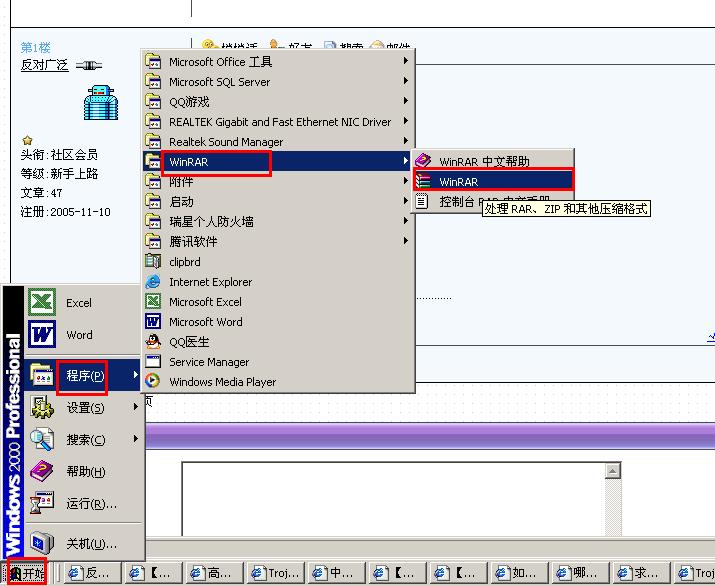Expand the 搜索(C) search submenu
The height and width of the screenshot is (586, 715).
(82, 439)
